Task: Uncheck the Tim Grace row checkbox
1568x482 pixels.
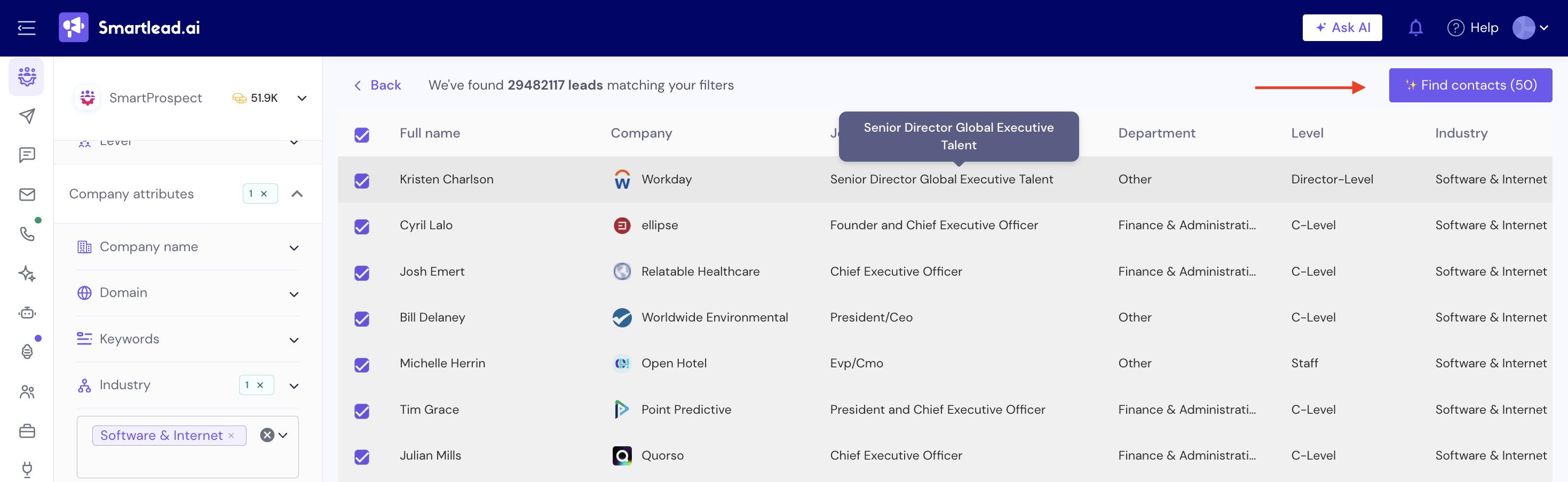Action: pyautogui.click(x=361, y=411)
